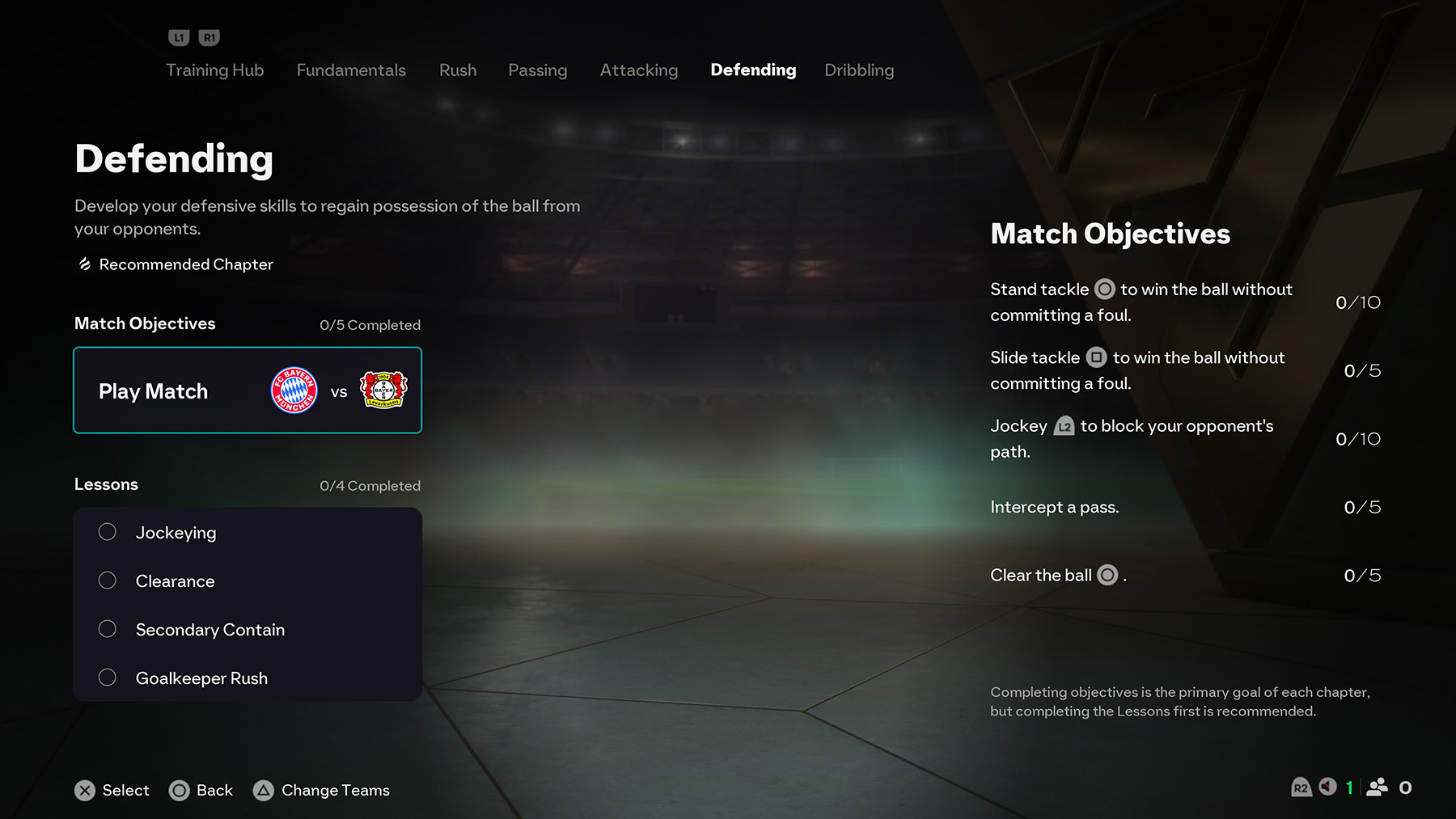Select the Secondary Contain lesson circle
Image resolution: width=1456 pixels, height=819 pixels.
coord(108,629)
